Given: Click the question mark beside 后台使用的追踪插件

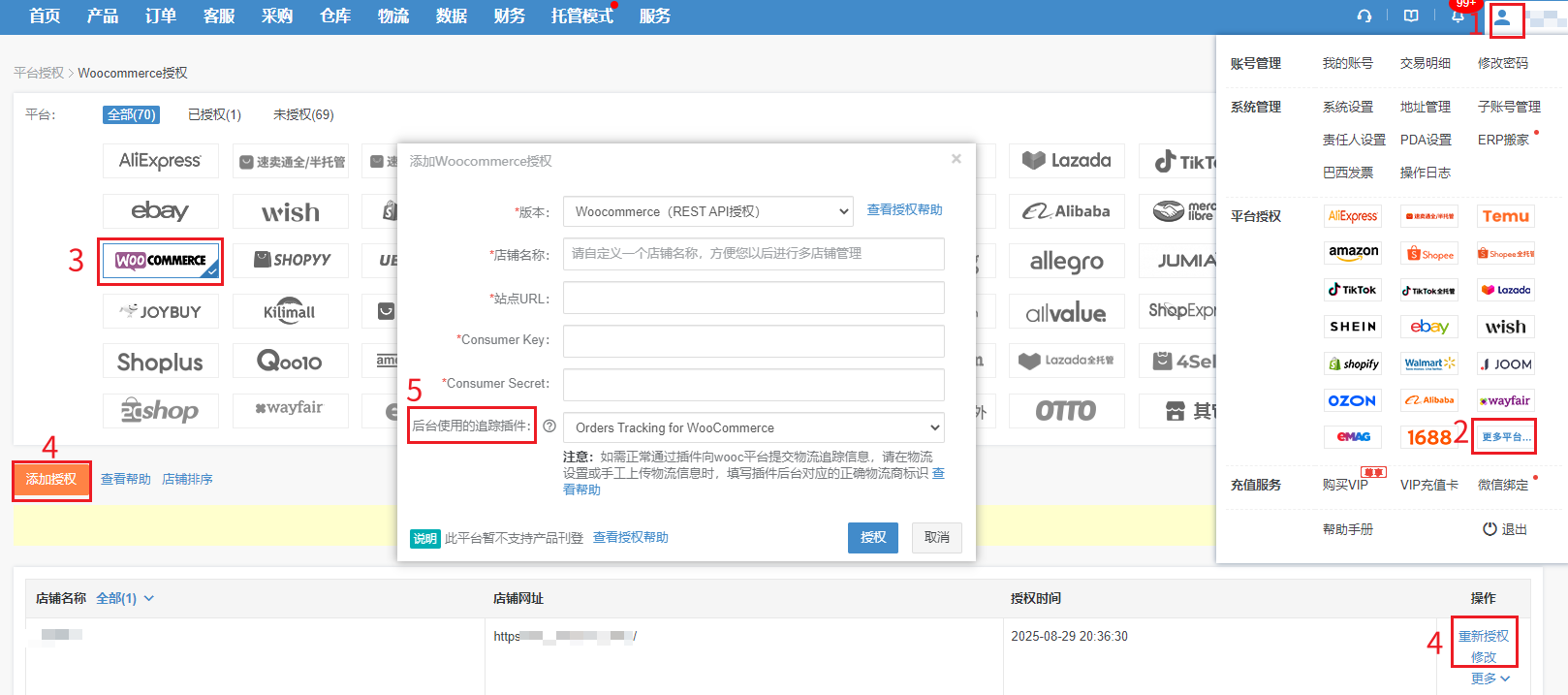Looking at the screenshot, I should point(549,426).
